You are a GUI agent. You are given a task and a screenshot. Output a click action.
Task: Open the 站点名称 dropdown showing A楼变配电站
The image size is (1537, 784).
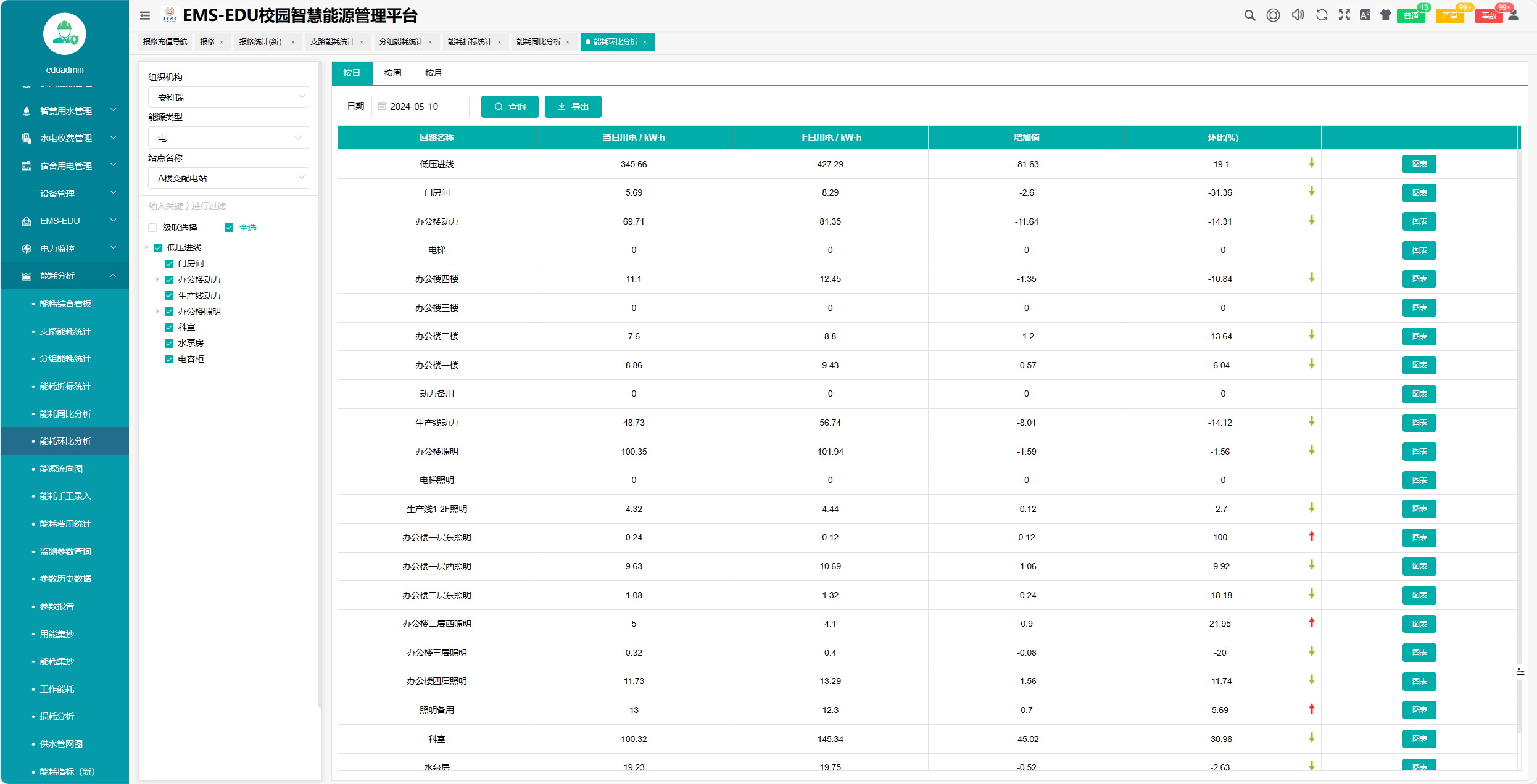[228, 178]
